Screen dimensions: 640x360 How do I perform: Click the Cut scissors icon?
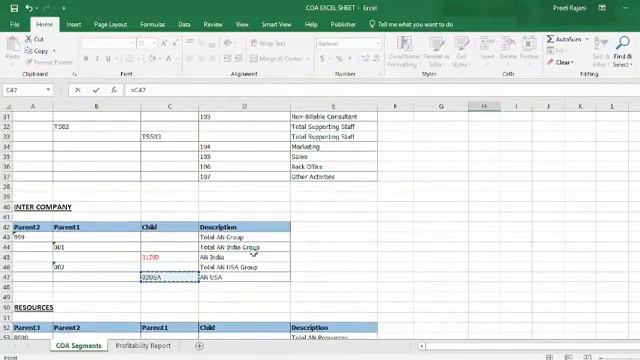pyautogui.click(x=29, y=39)
